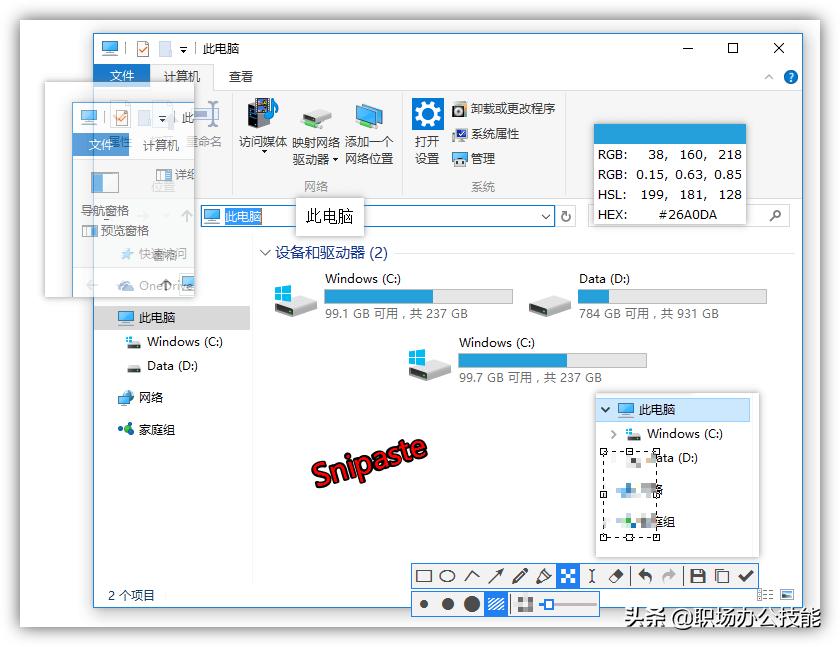Expand Windows (C:) in pasted tree snippet
This screenshot has width=840, height=647.
click(x=613, y=434)
